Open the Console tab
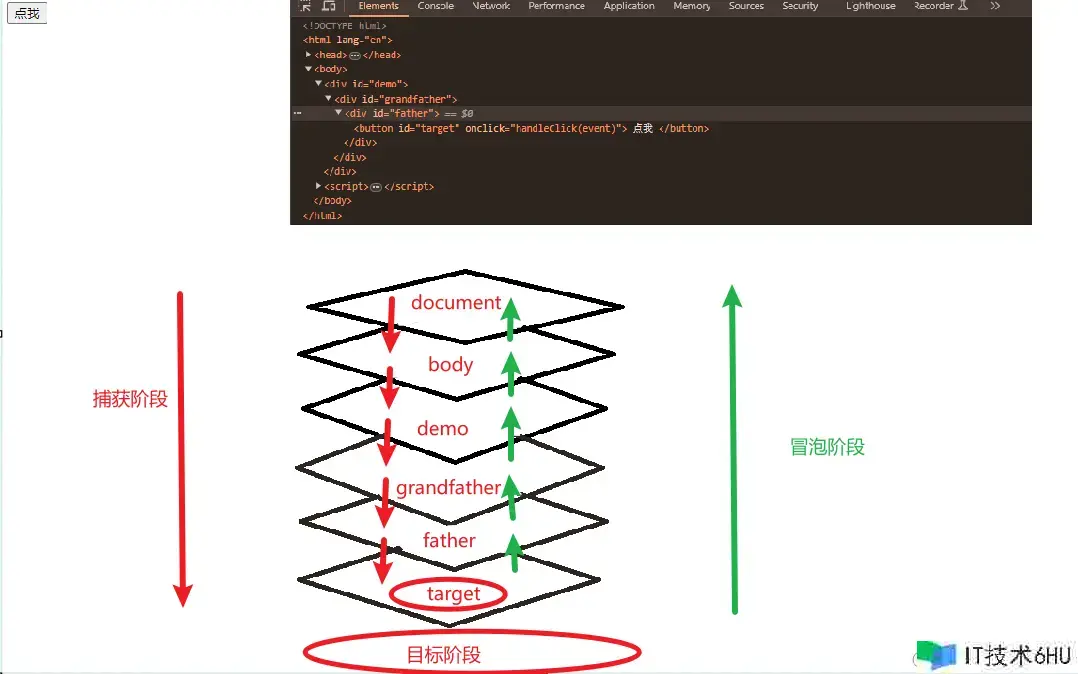Viewport: 1078px width, 674px height. point(436,6)
